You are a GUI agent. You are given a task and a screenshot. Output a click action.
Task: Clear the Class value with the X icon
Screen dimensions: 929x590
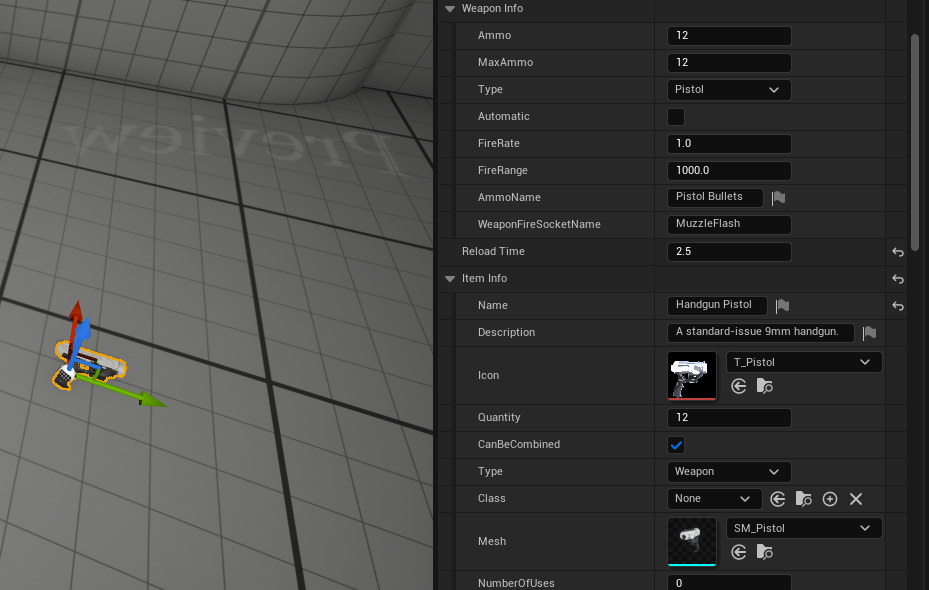click(856, 499)
